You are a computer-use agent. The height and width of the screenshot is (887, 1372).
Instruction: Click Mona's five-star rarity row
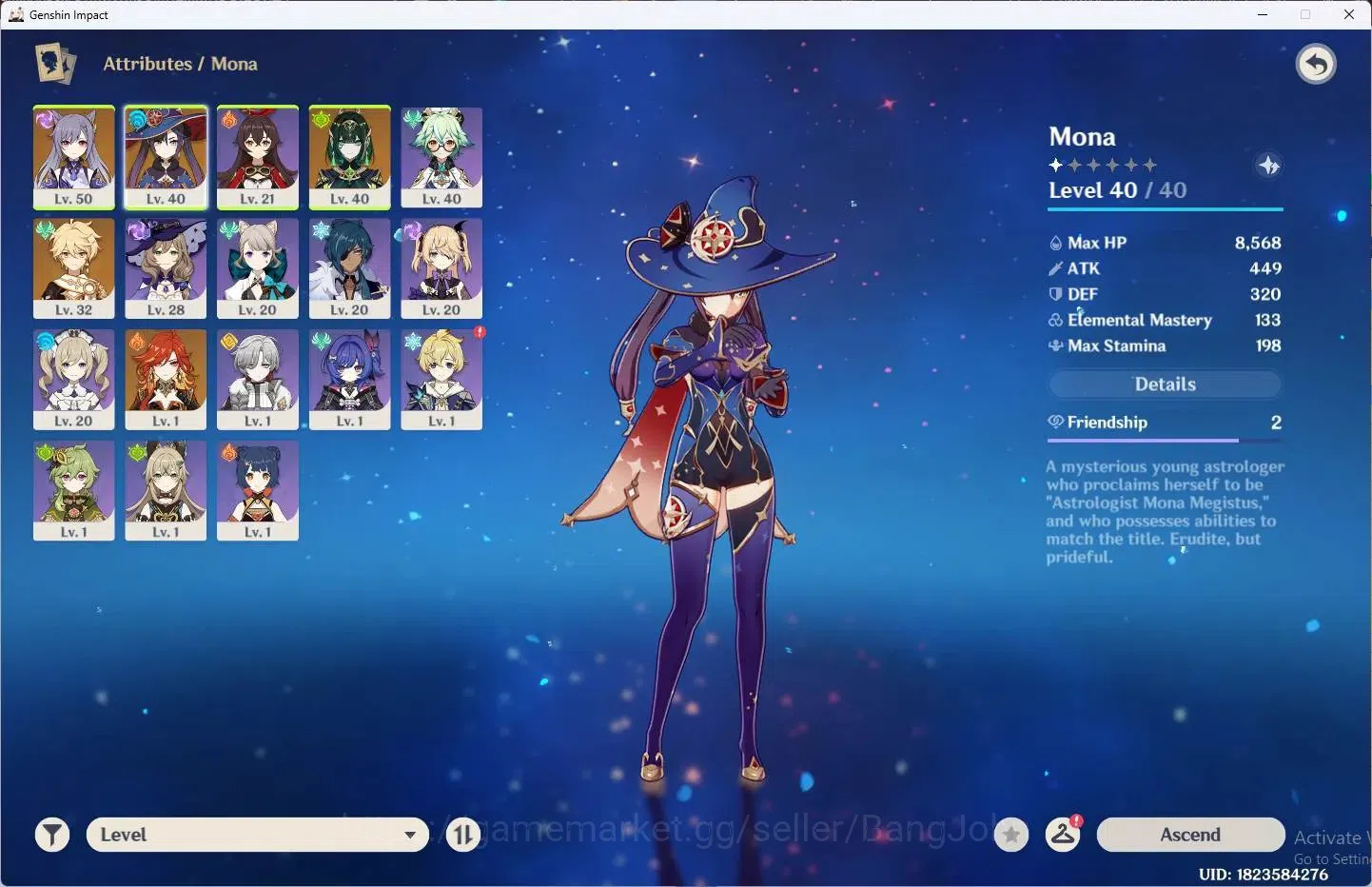[x=1103, y=165]
